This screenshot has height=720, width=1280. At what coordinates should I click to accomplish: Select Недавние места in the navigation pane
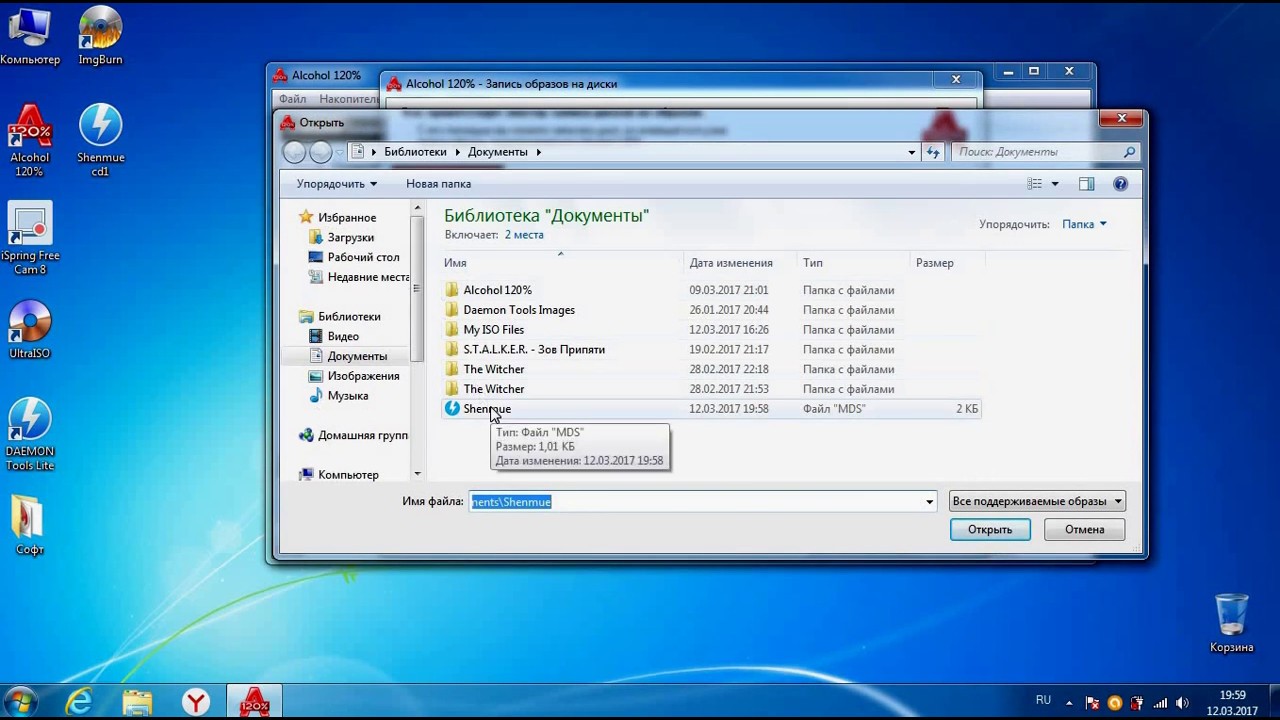click(x=358, y=277)
